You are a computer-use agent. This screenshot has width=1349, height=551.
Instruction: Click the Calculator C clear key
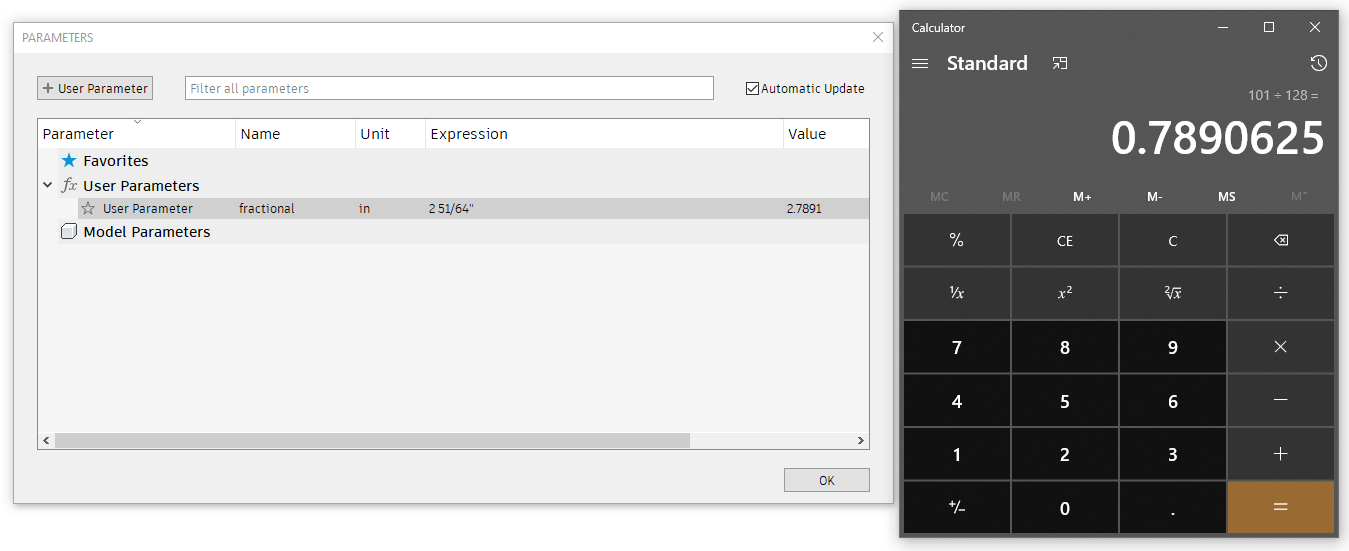click(x=1173, y=240)
